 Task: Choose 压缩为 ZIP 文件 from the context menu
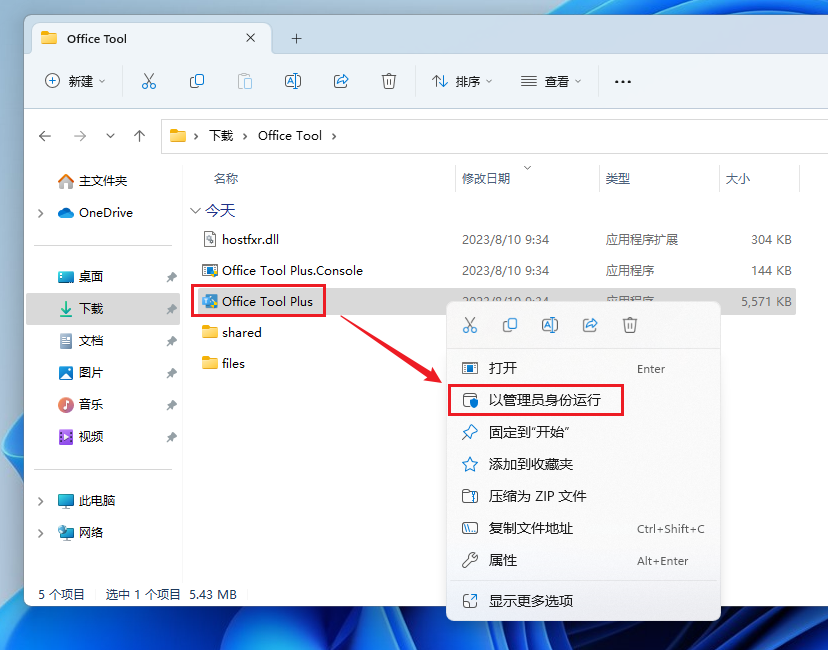(x=584, y=496)
